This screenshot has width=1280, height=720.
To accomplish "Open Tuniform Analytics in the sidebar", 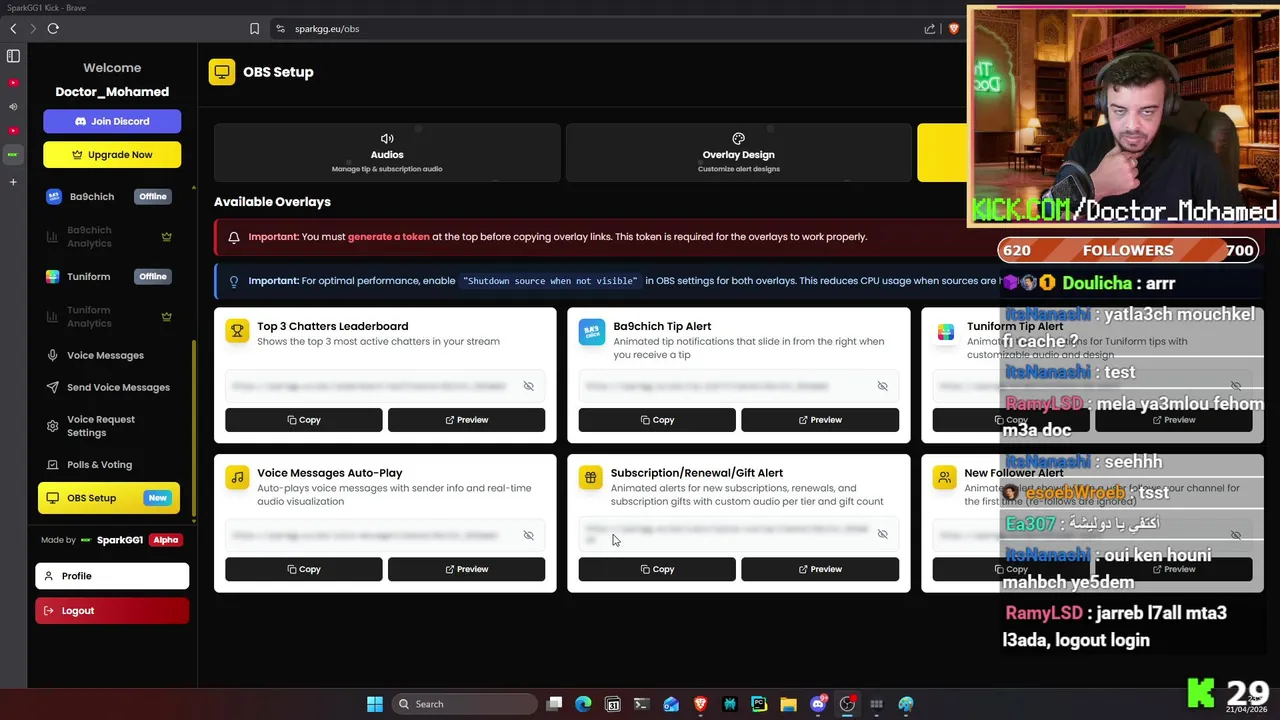I will [109, 317].
